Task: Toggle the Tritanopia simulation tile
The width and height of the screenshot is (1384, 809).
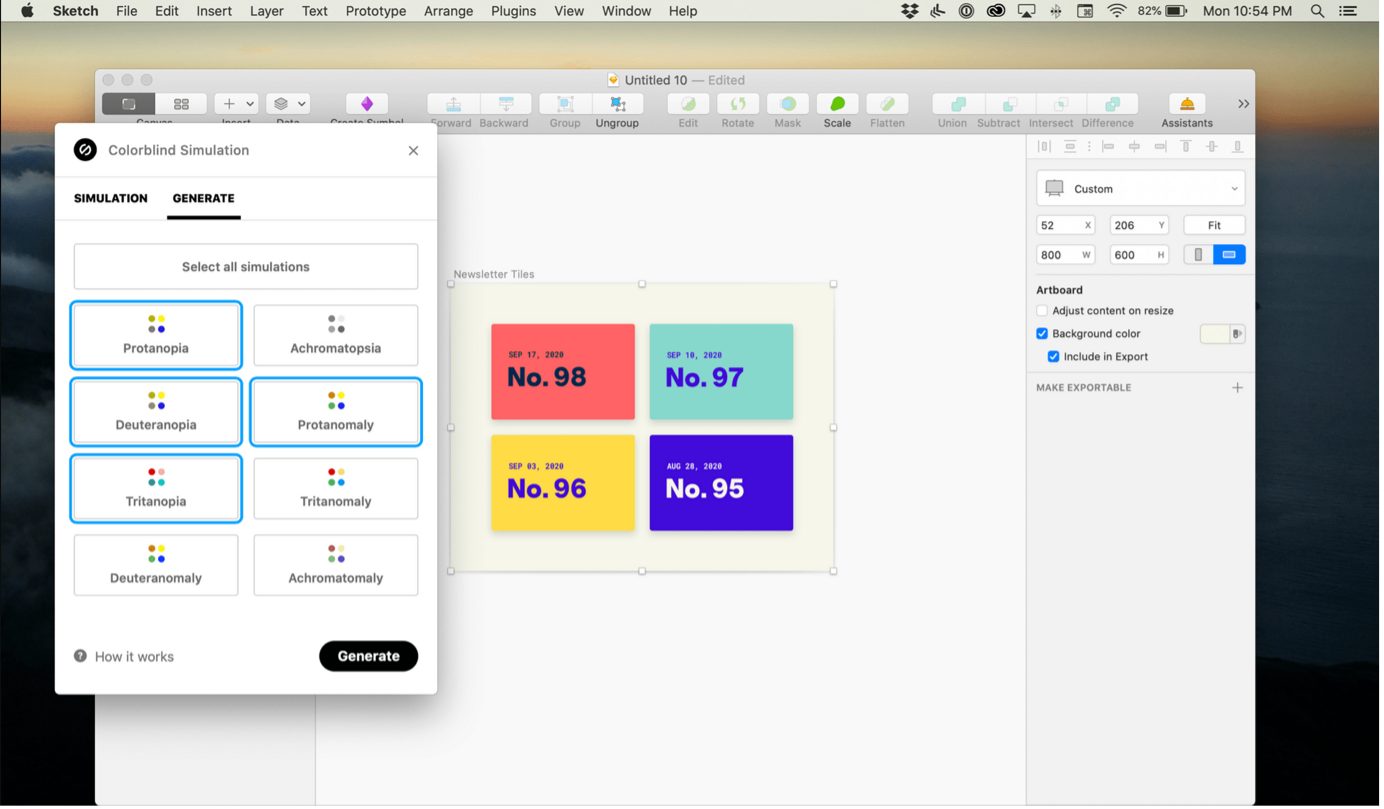Action: point(156,490)
